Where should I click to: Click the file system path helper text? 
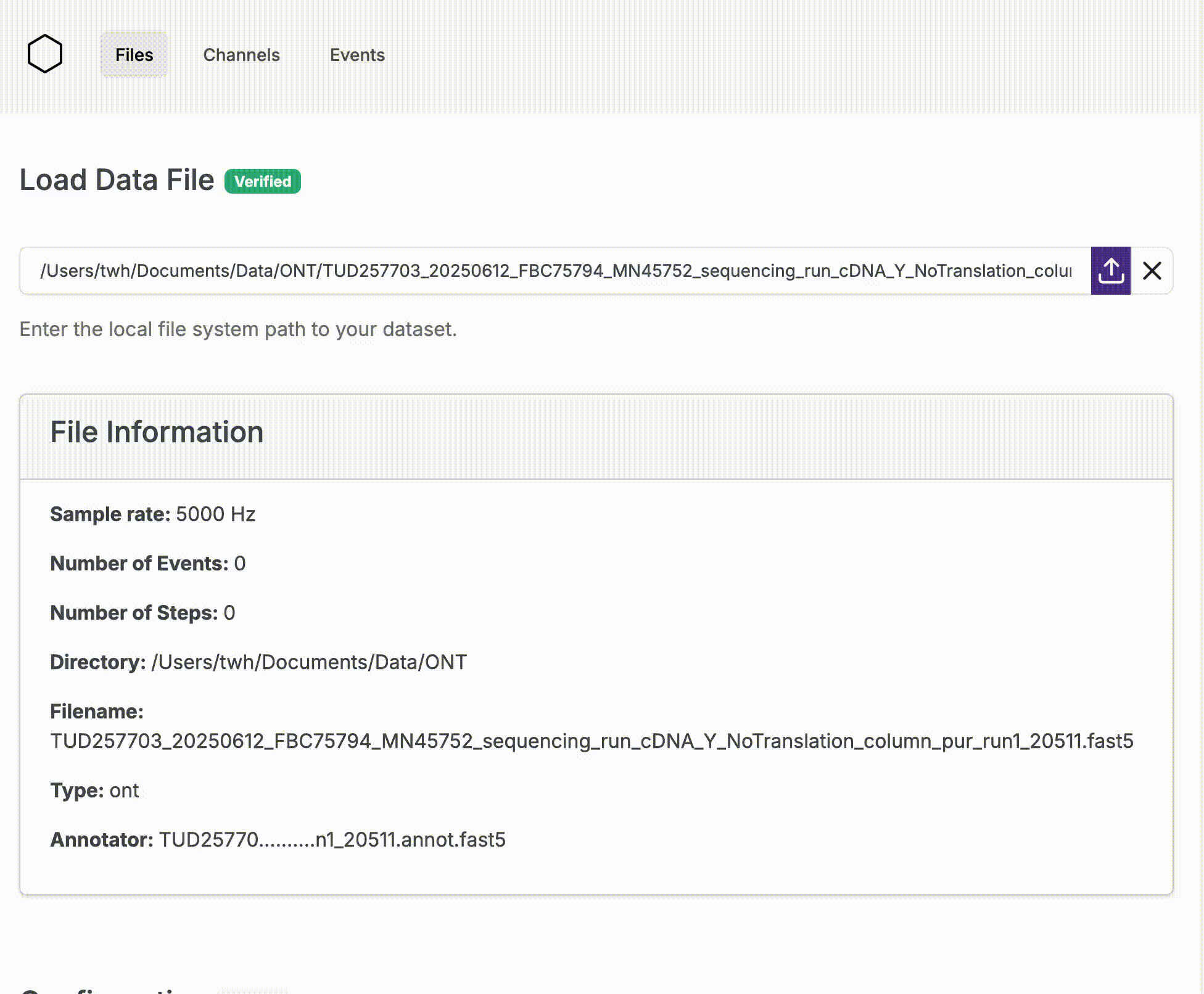coord(238,329)
